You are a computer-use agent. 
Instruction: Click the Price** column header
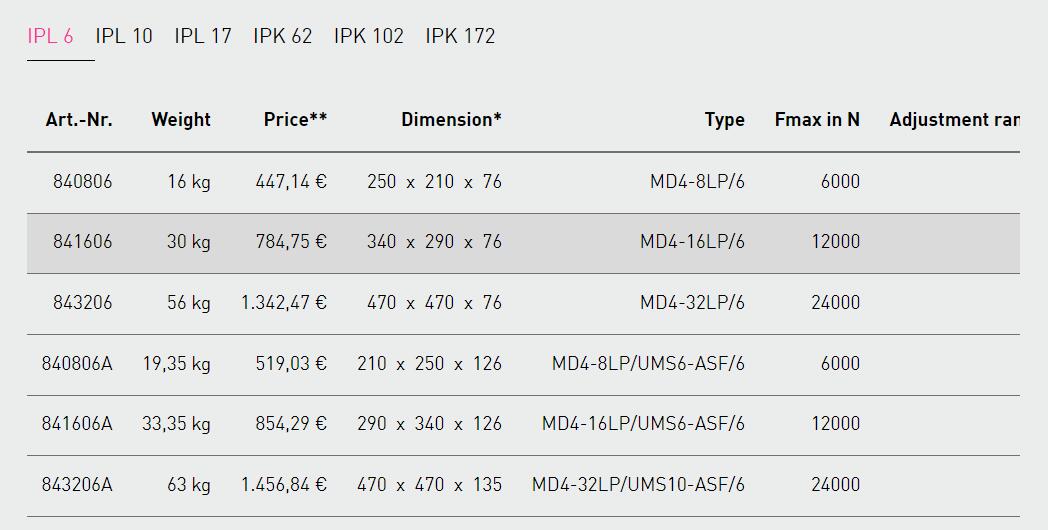pyautogui.click(x=295, y=120)
